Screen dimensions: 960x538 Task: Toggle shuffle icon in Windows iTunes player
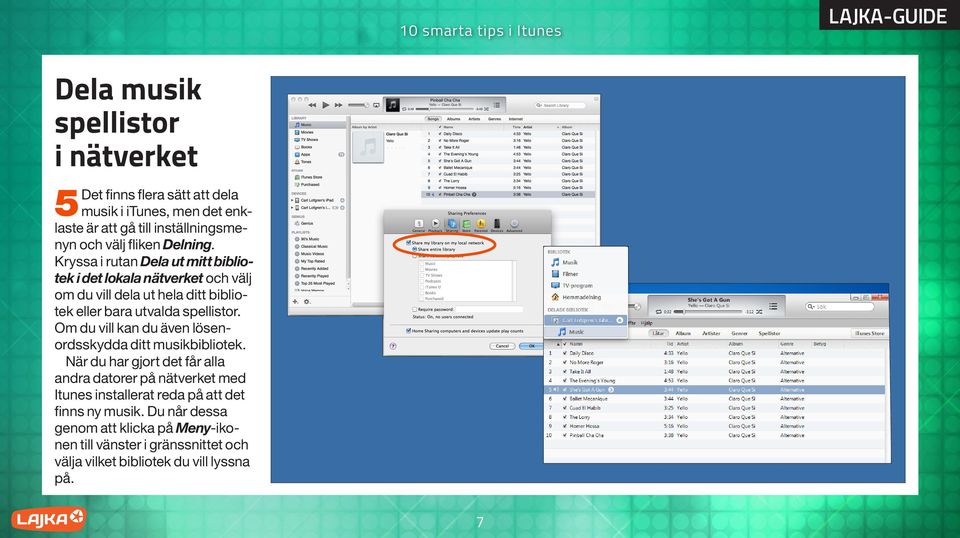pos(759,312)
